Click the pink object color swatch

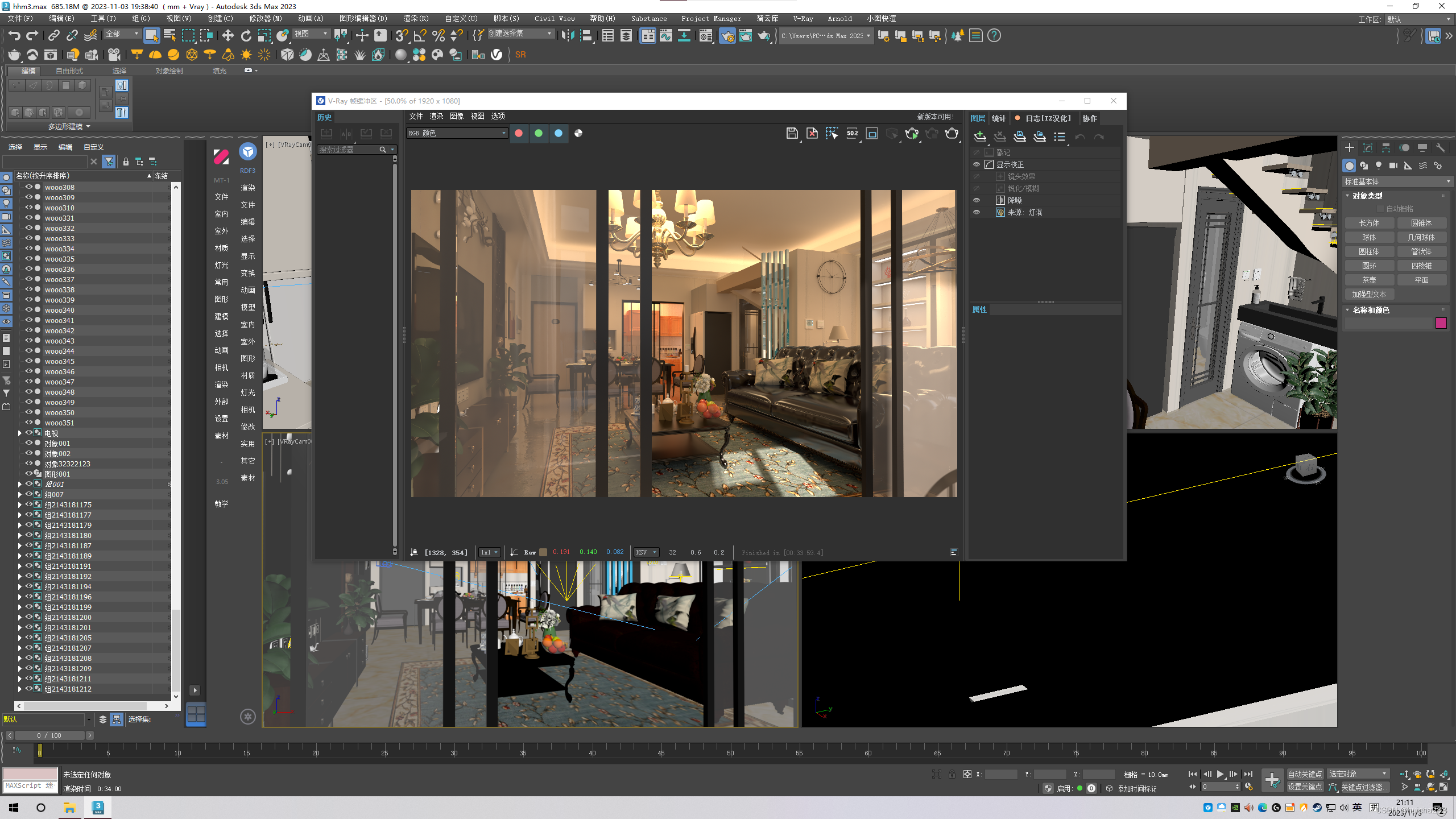pyautogui.click(x=1441, y=323)
